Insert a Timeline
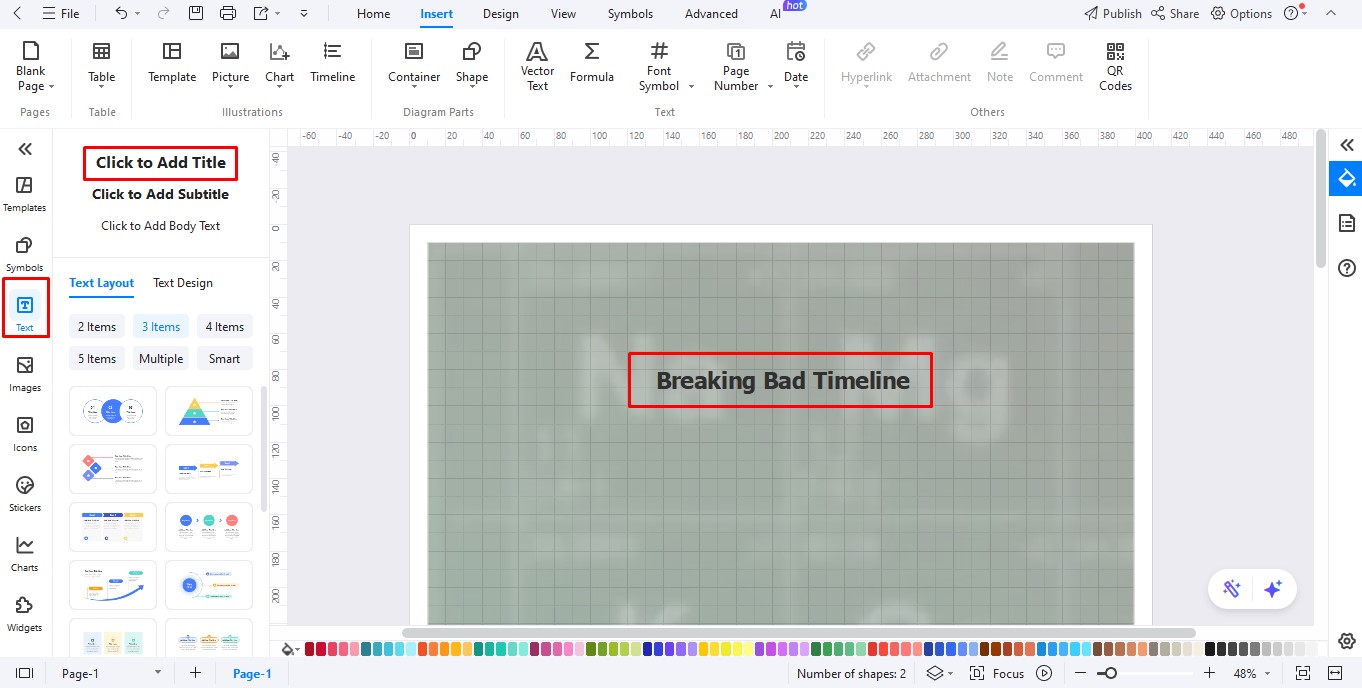This screenshot has width=1362, height=688. pyautogui.click(x=333, y=64)
